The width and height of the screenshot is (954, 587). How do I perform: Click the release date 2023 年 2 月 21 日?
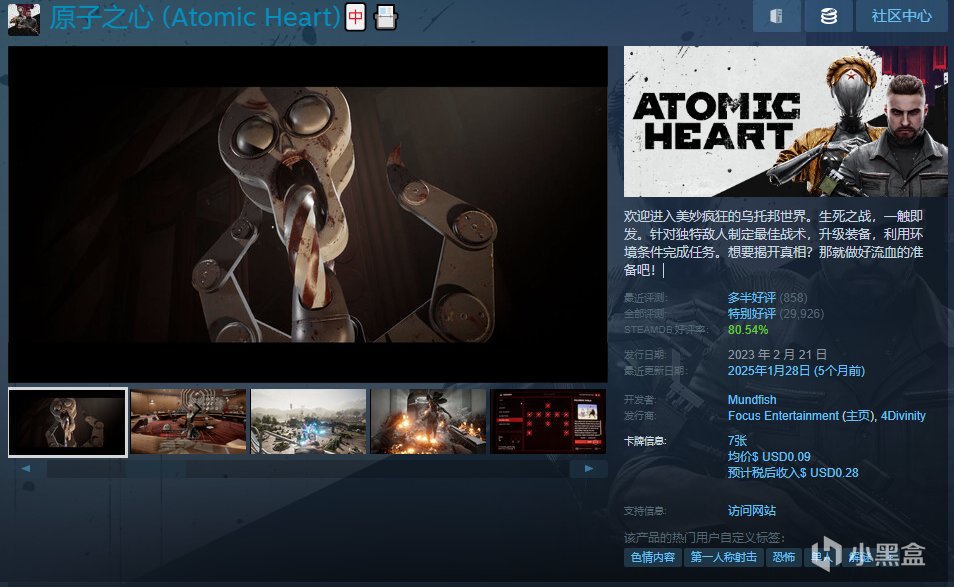pos(777,354)
